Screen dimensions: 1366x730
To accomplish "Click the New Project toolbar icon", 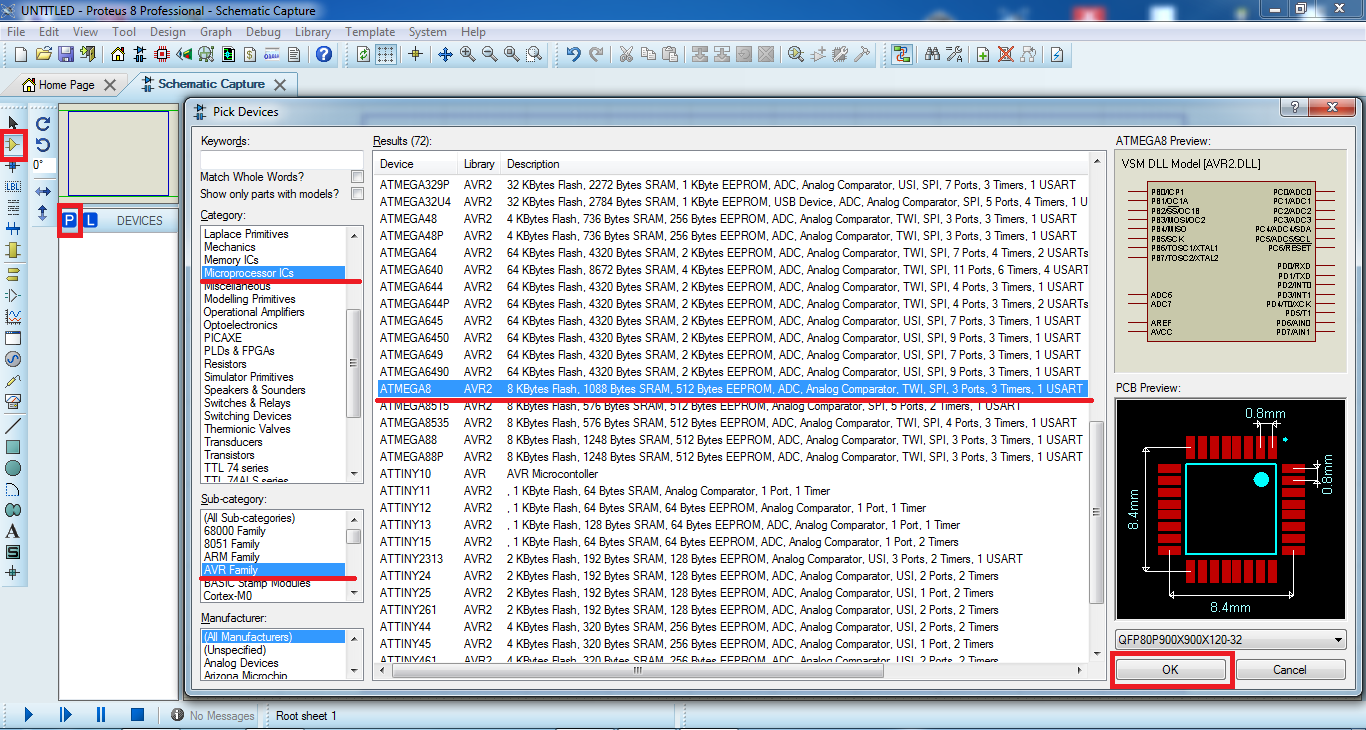I will coord(19,54).
